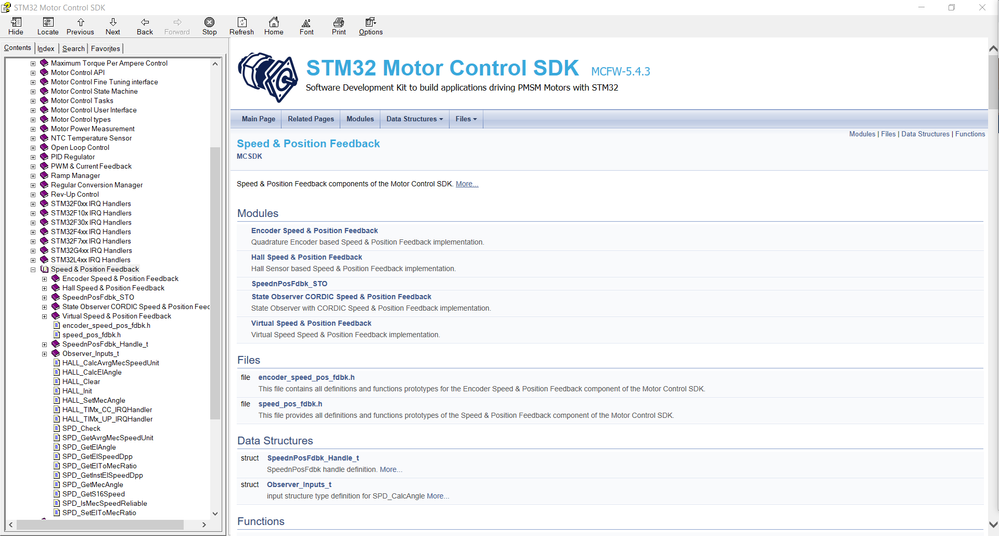Image resolution: width=999 pixels, height=536 pixels.
Task: Select STM32G4xx IRQ Handlers tree item
Action: [x=90, y=250]
